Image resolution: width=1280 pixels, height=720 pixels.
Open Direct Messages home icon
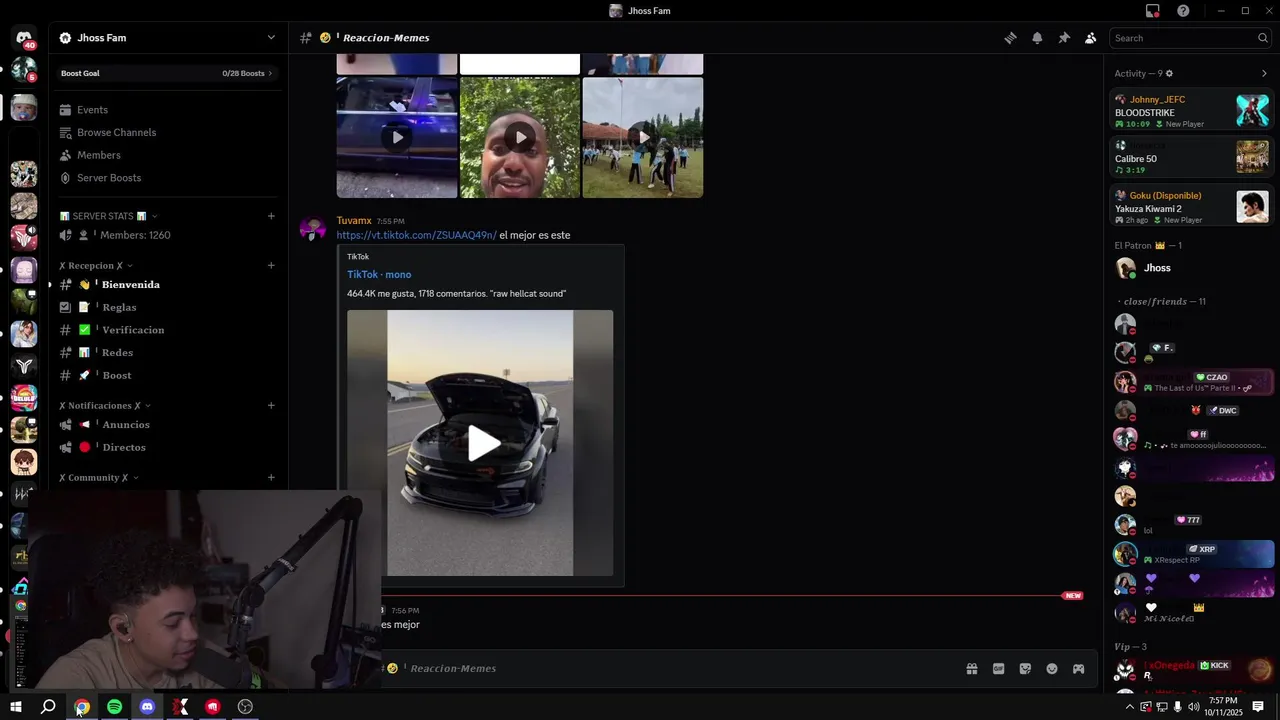click(x=24, y=38)
